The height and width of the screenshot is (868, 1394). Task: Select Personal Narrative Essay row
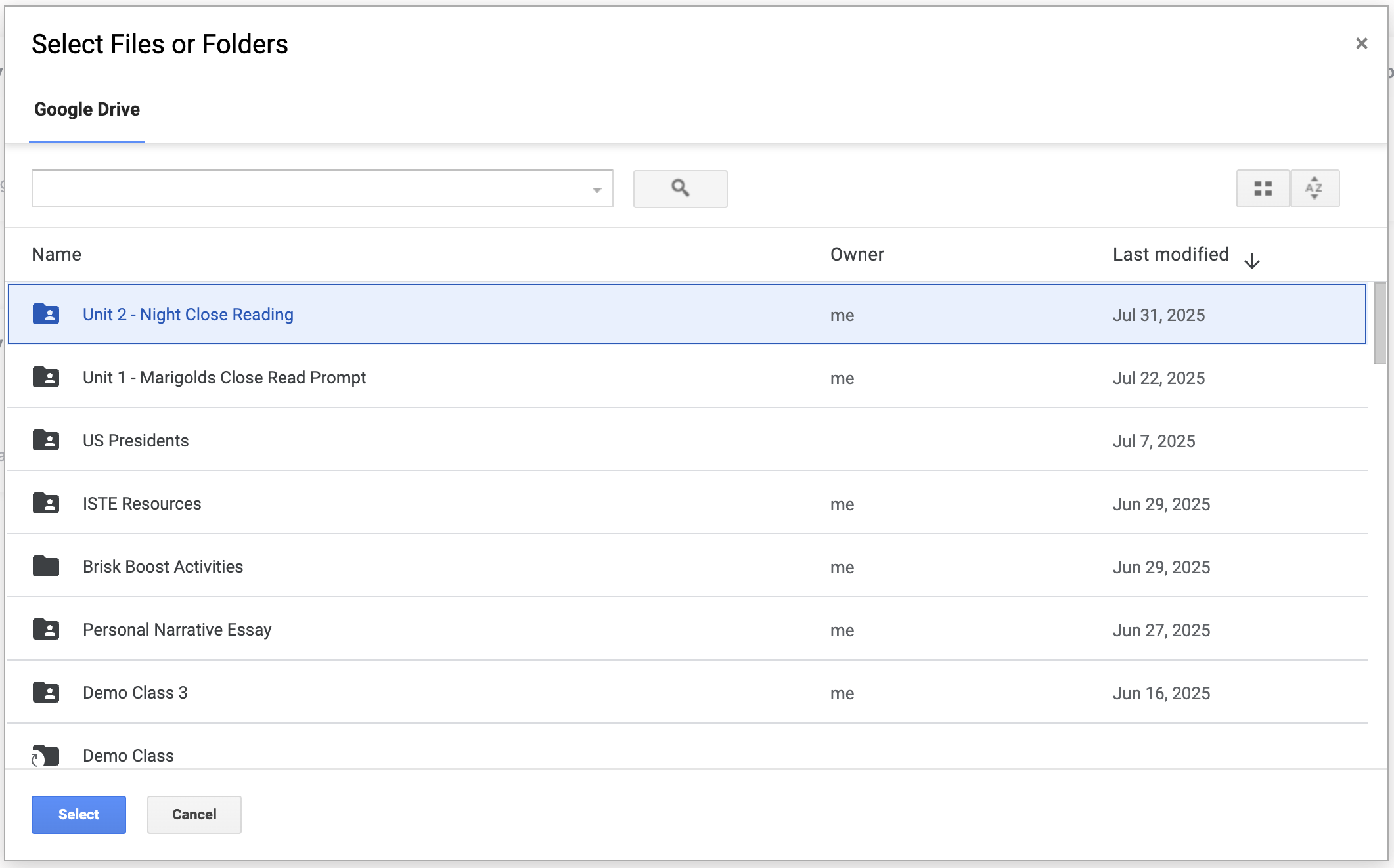177,630
